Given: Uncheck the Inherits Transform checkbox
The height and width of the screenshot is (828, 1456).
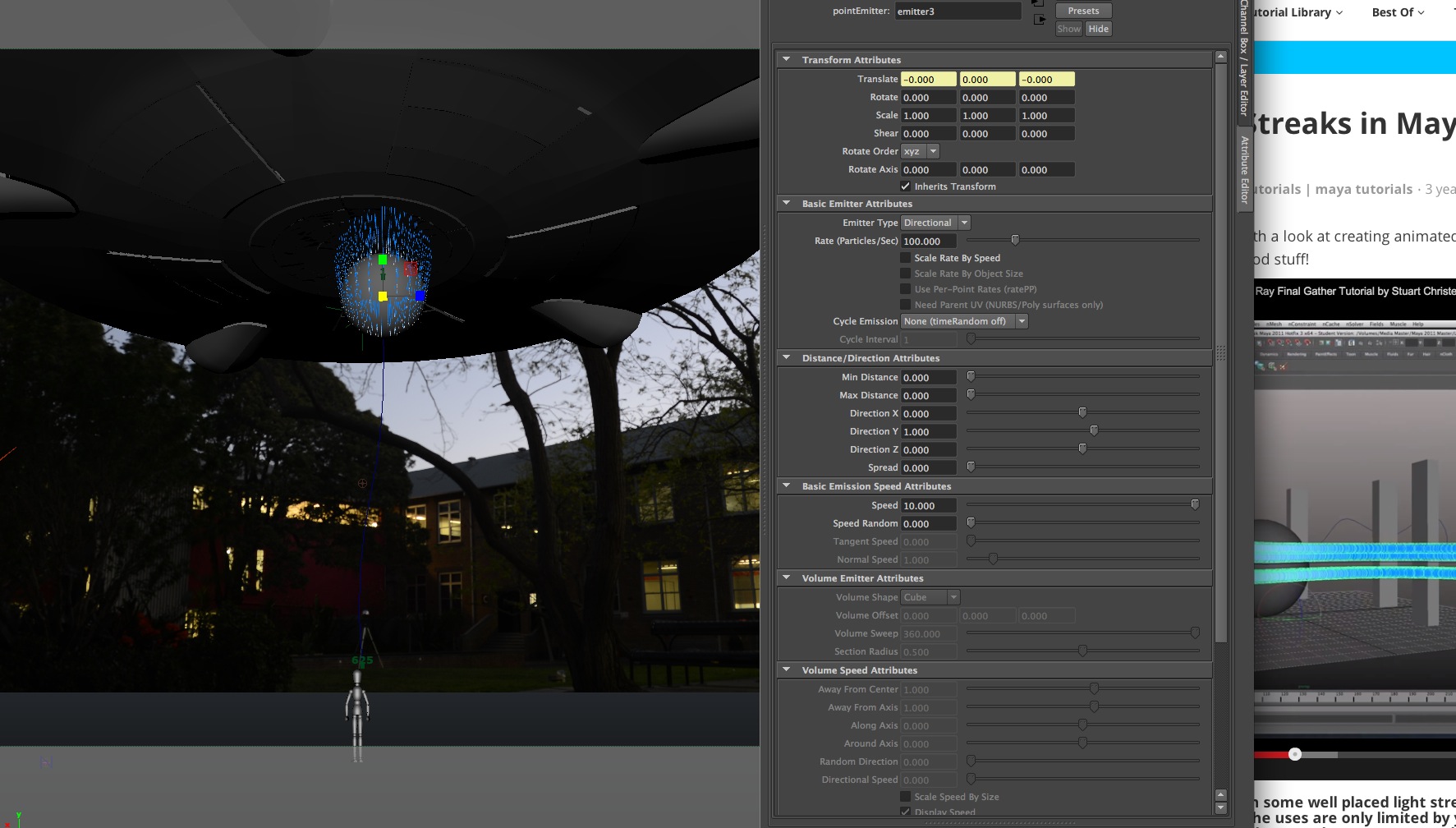Looking at the screenshot, I should (906, 186).
